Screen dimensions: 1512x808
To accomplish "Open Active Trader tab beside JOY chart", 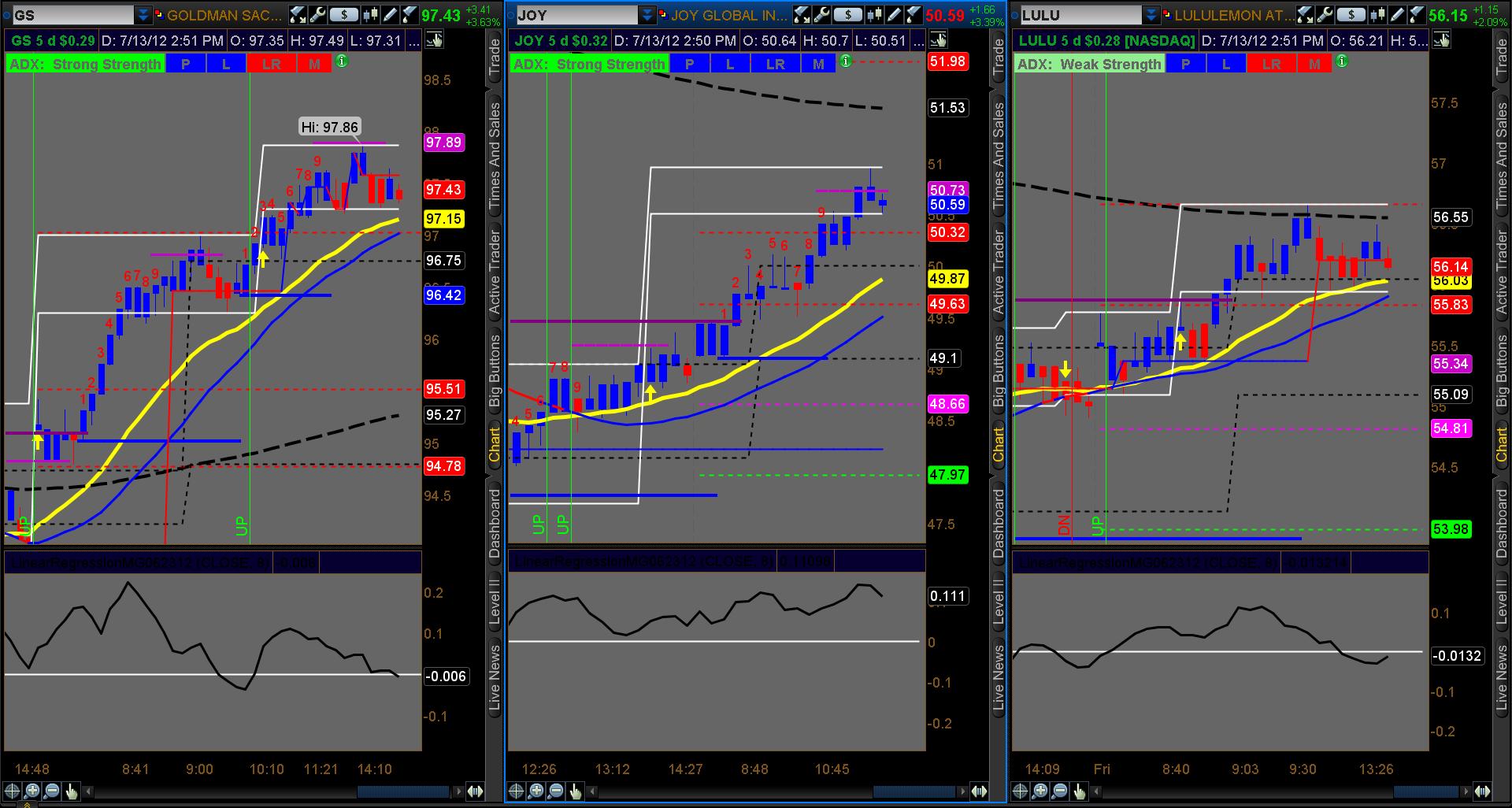I will click(x=999, y=272).
